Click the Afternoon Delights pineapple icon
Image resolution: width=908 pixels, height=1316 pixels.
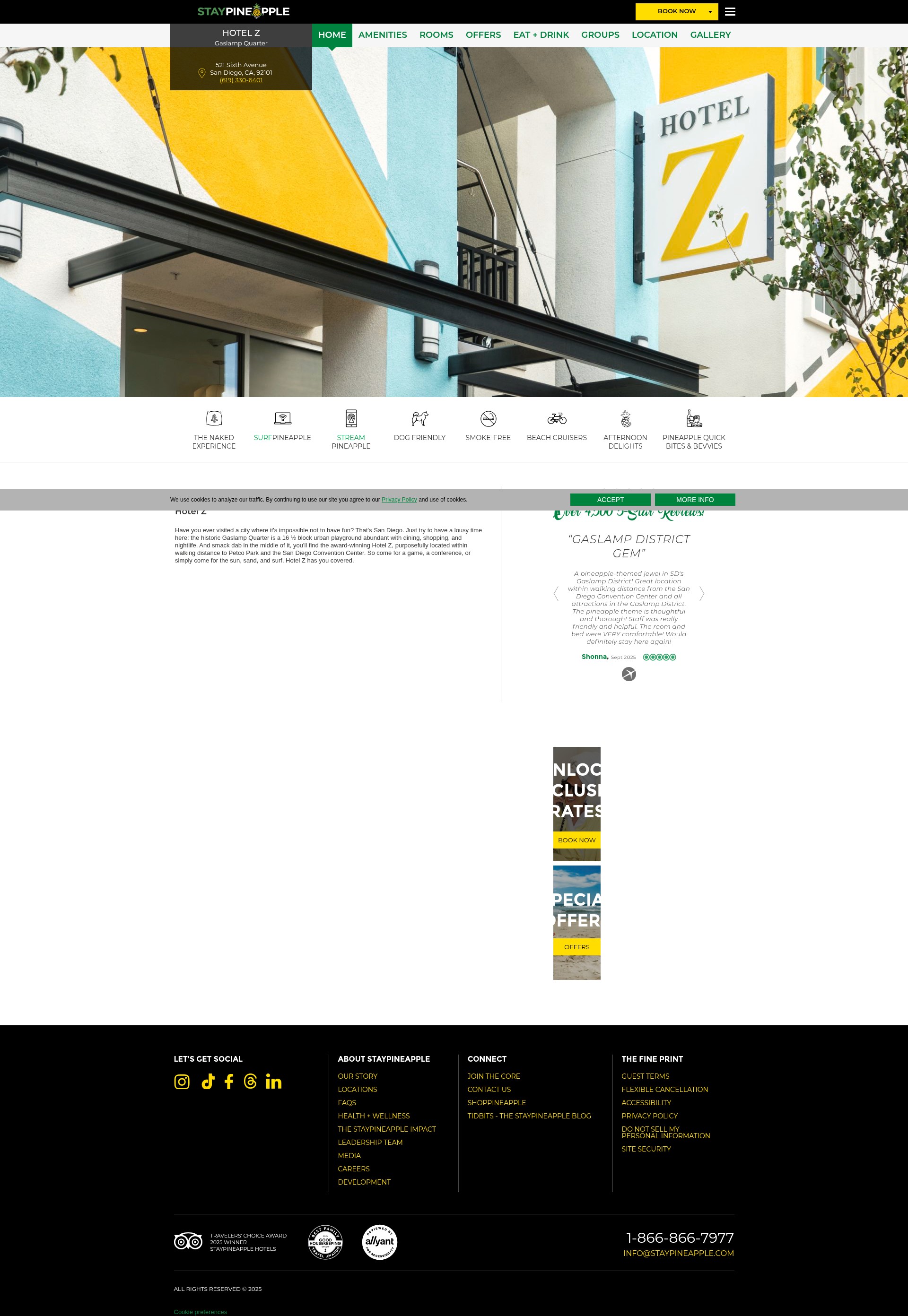(x=626, y=418)
